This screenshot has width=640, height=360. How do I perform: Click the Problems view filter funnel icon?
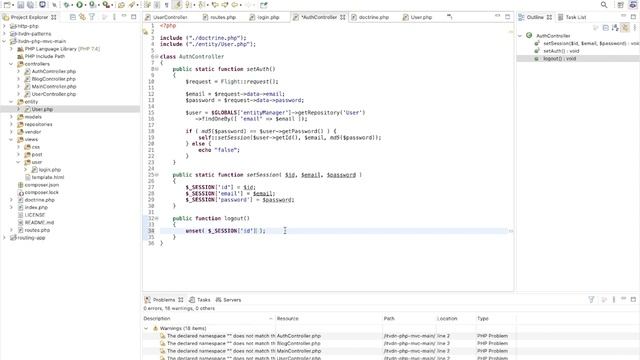coord(591,300)
